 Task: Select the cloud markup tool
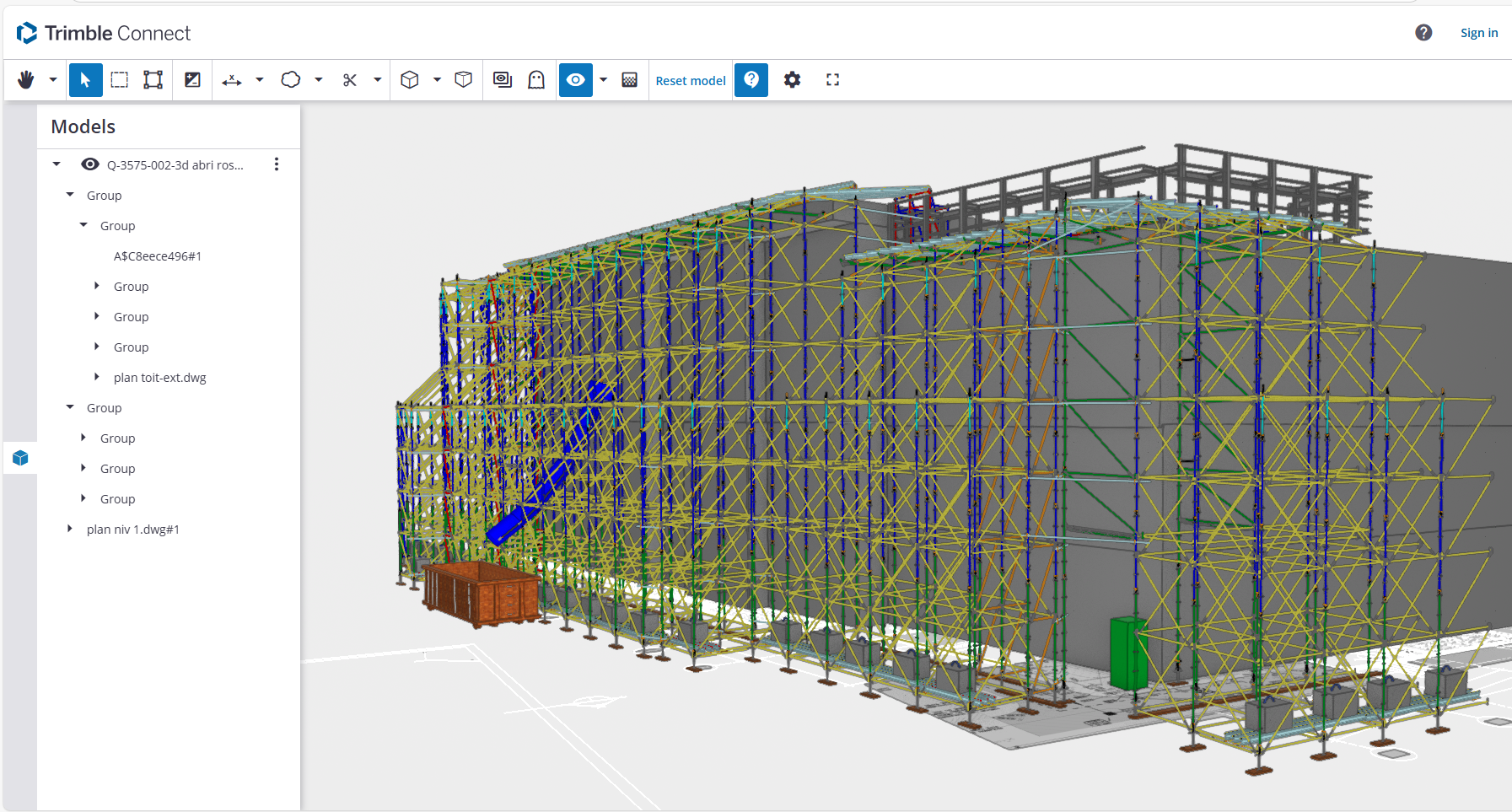click(x=291, y=80)
